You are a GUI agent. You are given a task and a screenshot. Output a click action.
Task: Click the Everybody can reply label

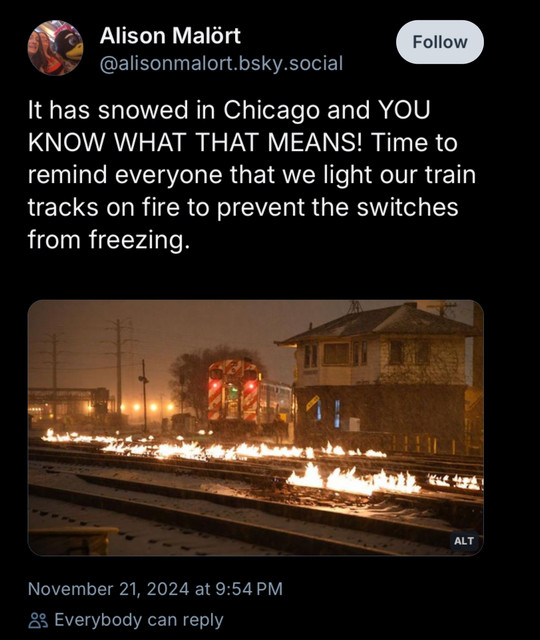[139, 620]
